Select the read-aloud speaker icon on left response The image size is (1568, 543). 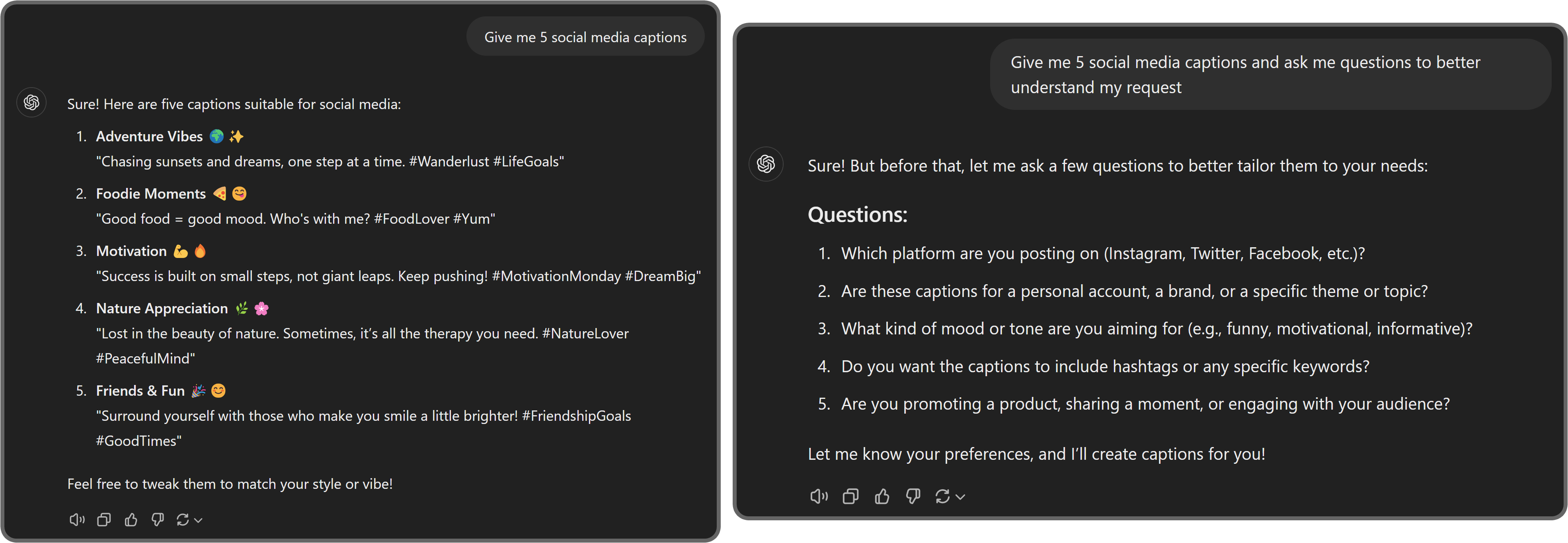[x=77, y=519]
